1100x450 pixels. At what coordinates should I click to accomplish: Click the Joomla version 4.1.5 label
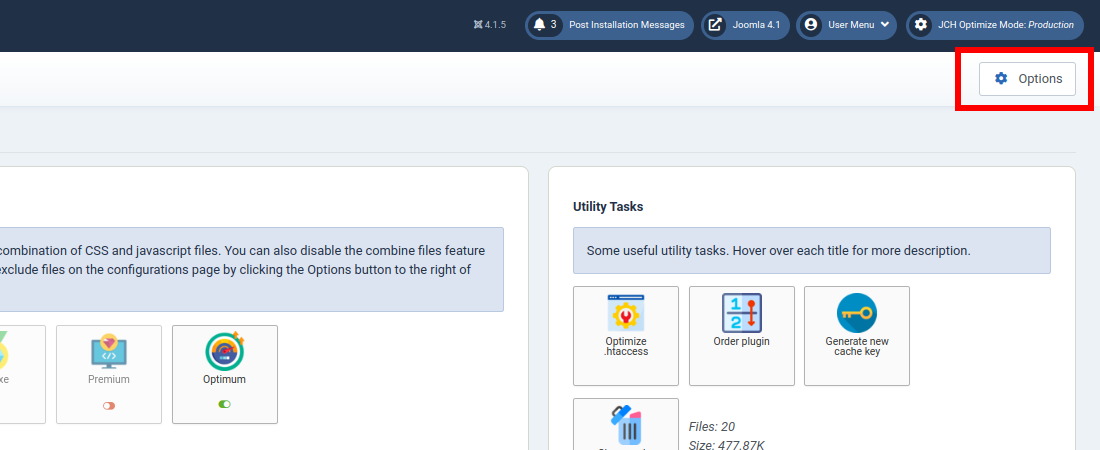490,25
